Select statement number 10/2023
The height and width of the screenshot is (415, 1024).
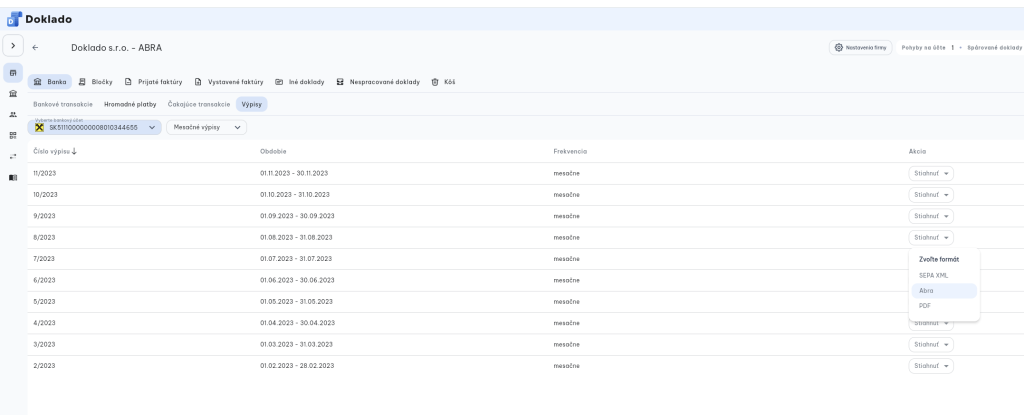click(x=46, y=195)
